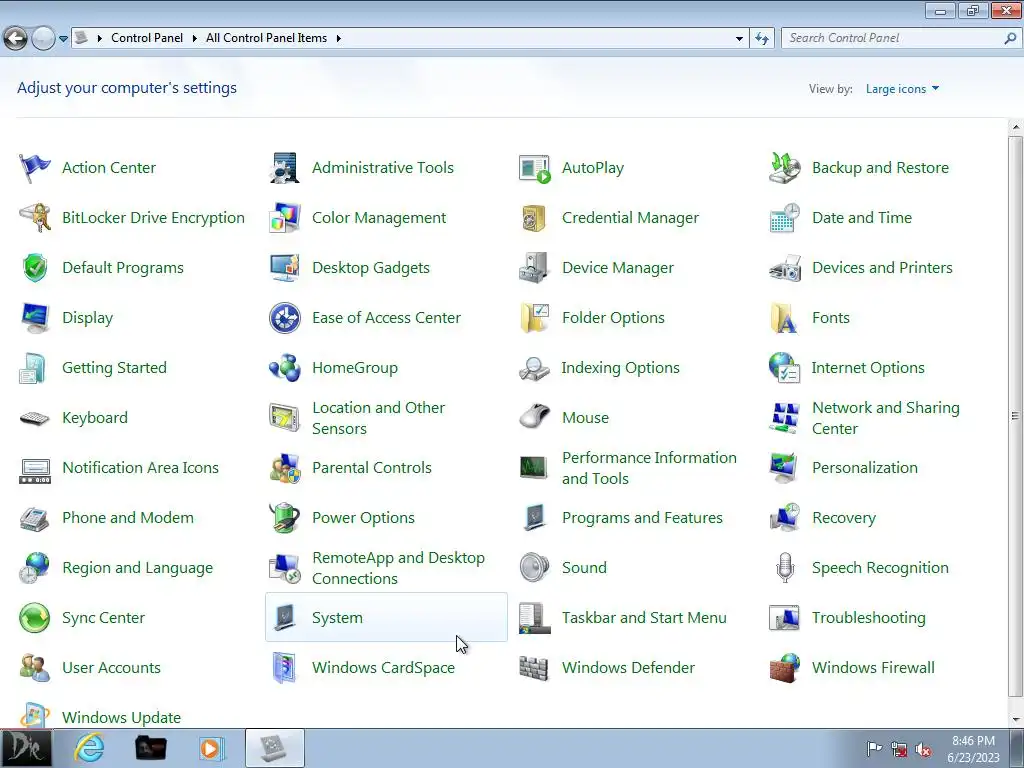Expand the arrow after Control Panel breadcrumb
Viewport: 1024px width, 768px height.
[195, 39]
